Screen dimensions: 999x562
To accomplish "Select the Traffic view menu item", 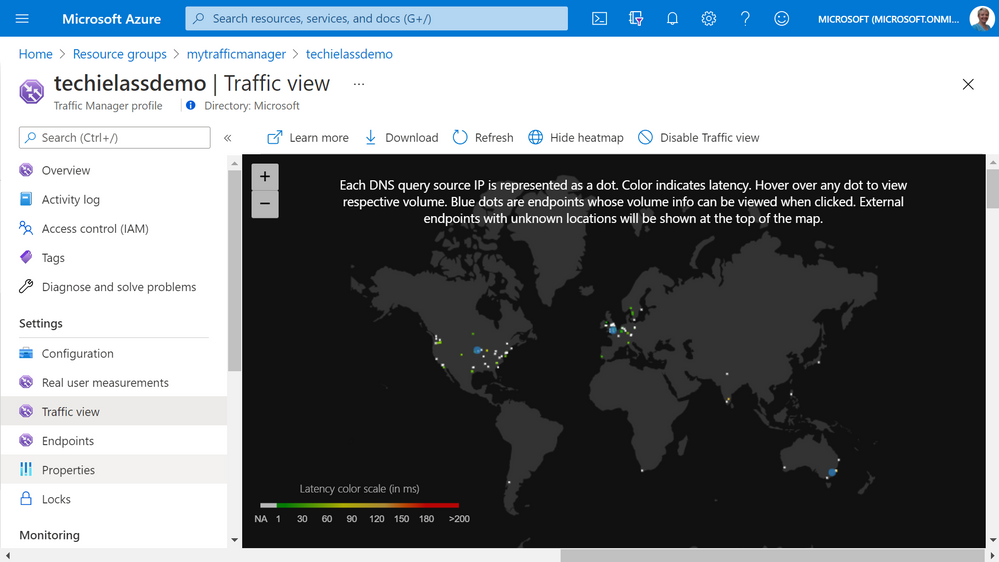I will [114, 412].
